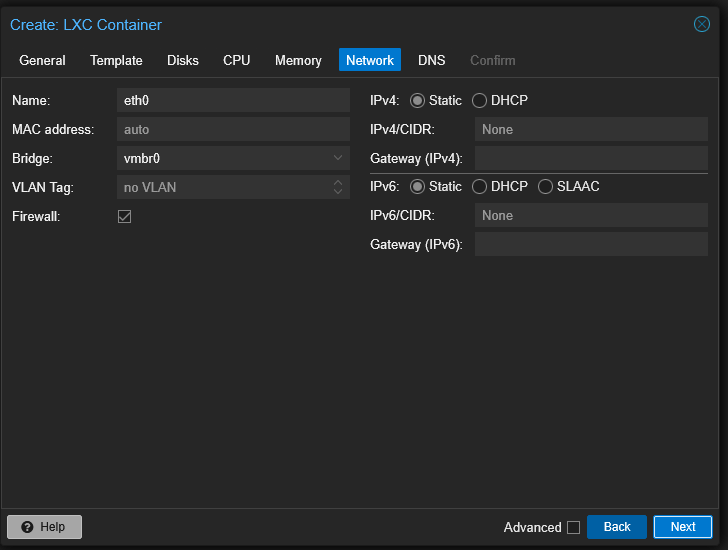The image size is (728, 550).
Task: Click the Gateway (IPv6) field
Action: tap(591, 244)
